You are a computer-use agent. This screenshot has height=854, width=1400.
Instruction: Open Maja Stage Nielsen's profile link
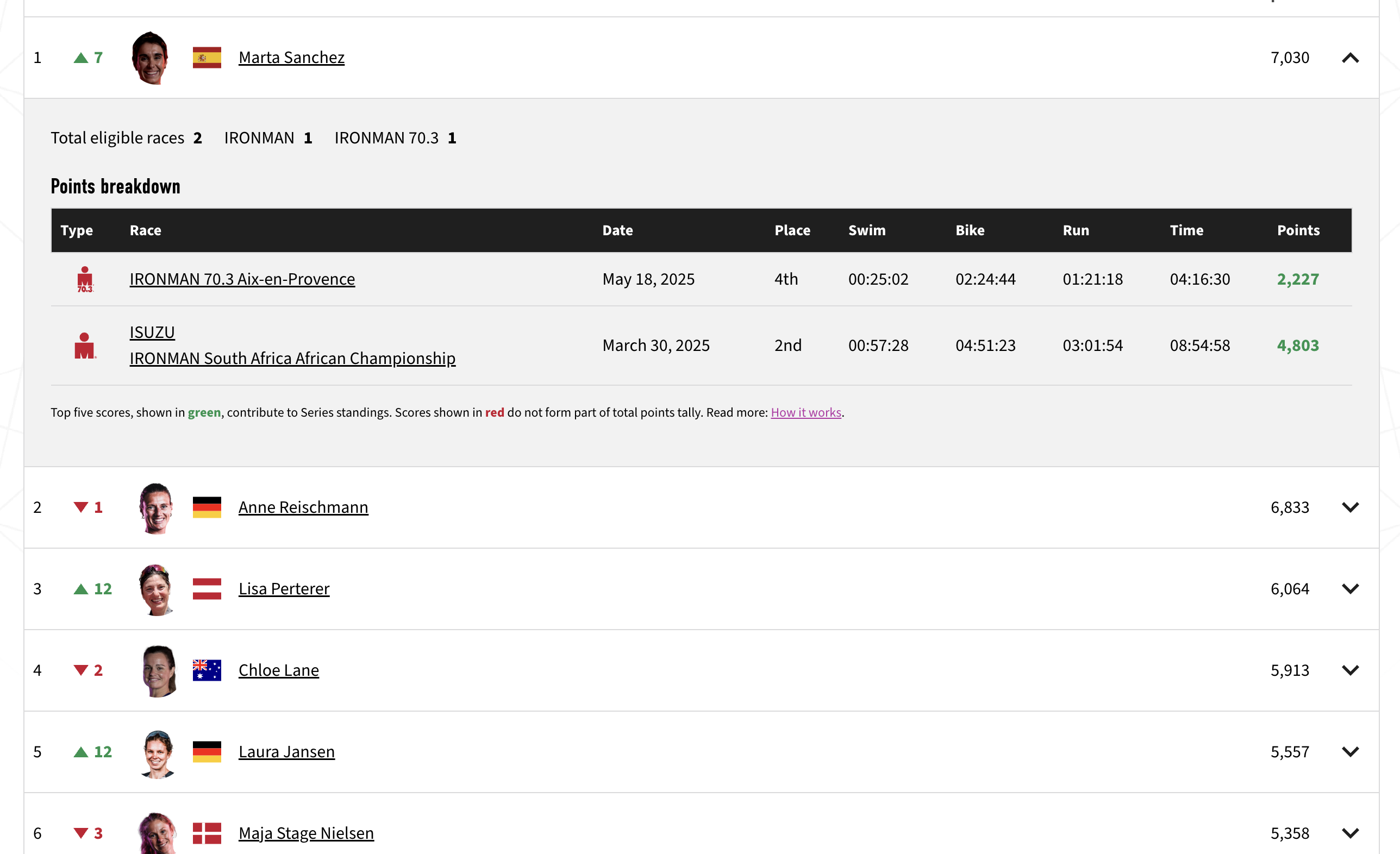(307, 833)
